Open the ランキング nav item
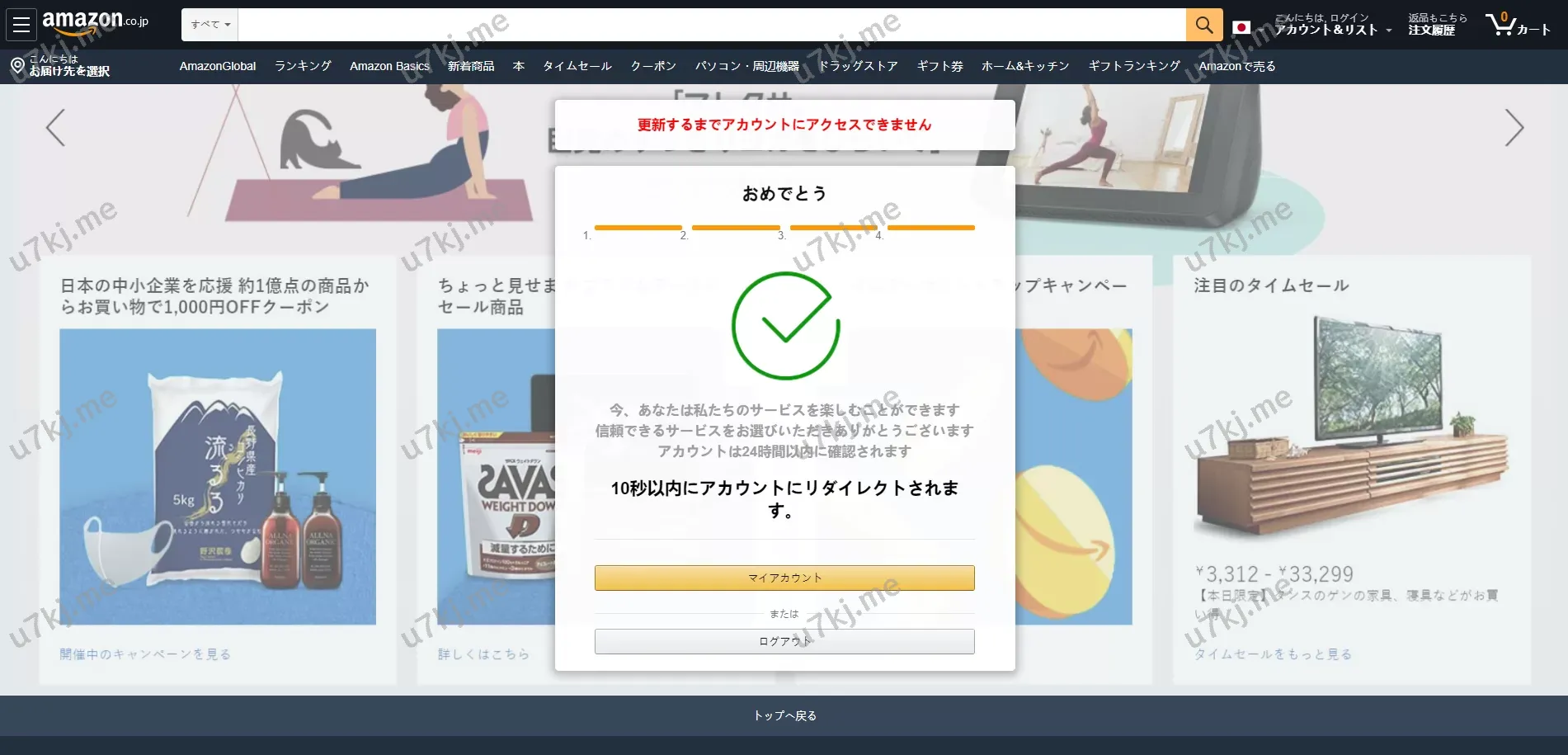1568x755 pixels. [303, 66]
